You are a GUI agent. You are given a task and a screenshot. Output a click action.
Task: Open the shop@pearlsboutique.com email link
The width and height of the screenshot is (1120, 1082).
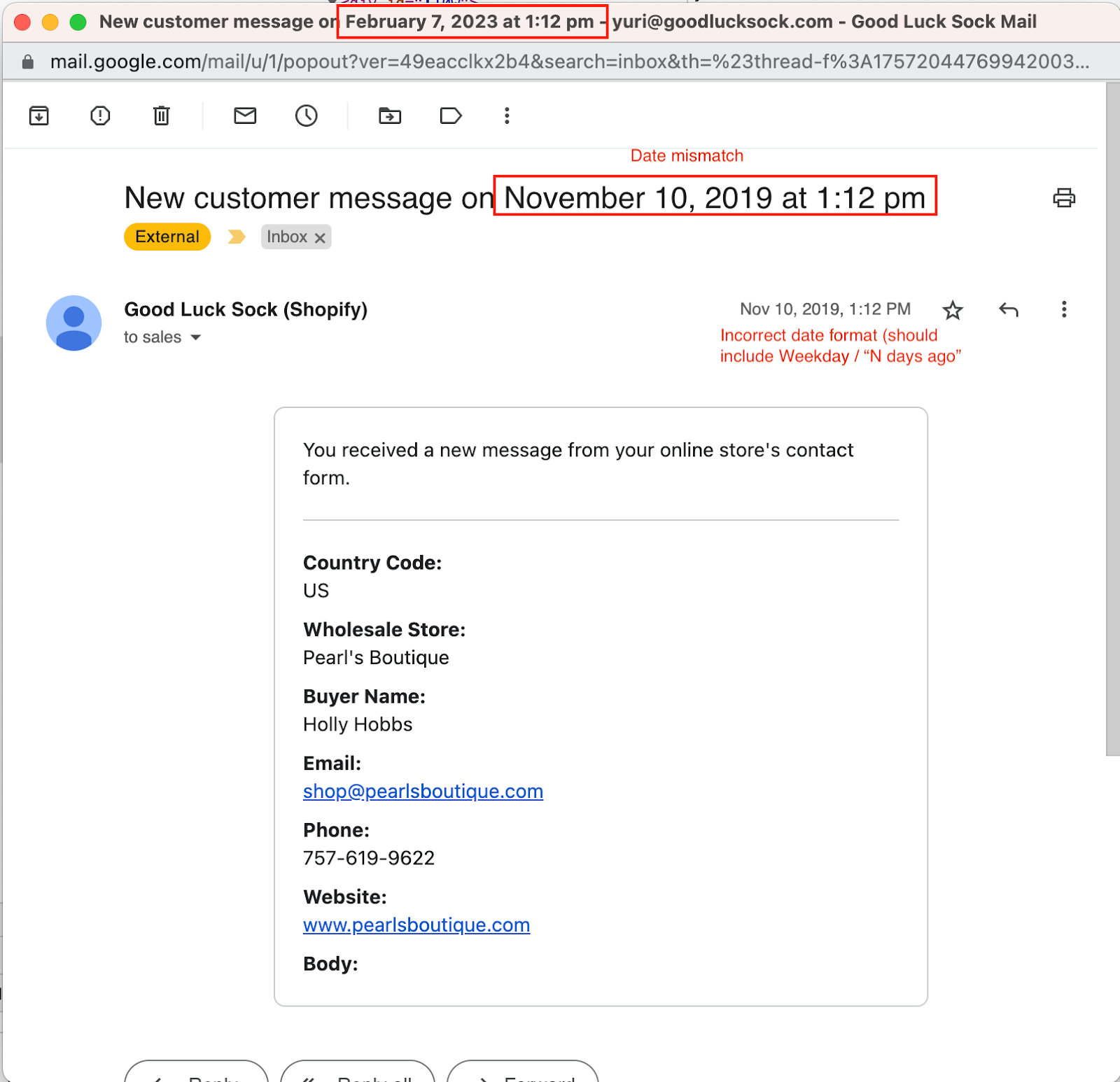tap(423, 791)
